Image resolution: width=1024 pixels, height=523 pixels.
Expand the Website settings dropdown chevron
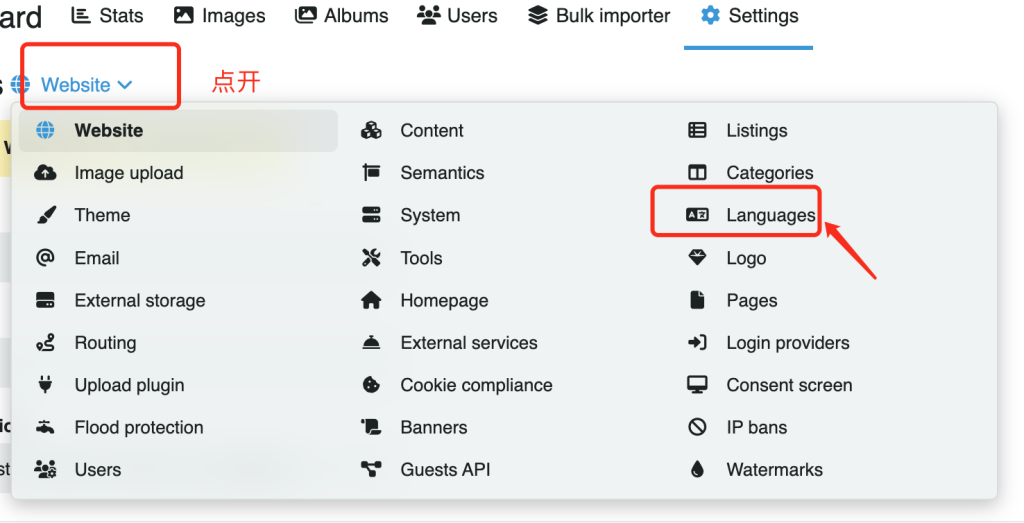pos(125,85)
